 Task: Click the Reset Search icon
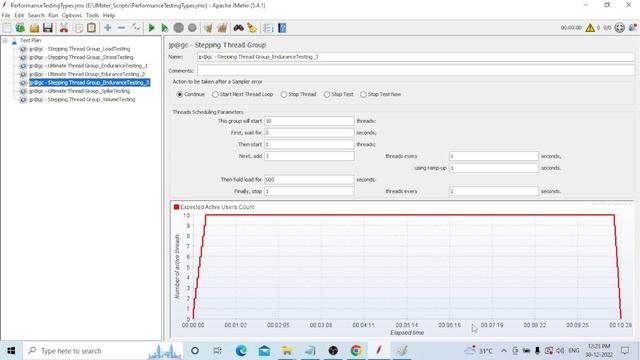click(x=252, y=28)
